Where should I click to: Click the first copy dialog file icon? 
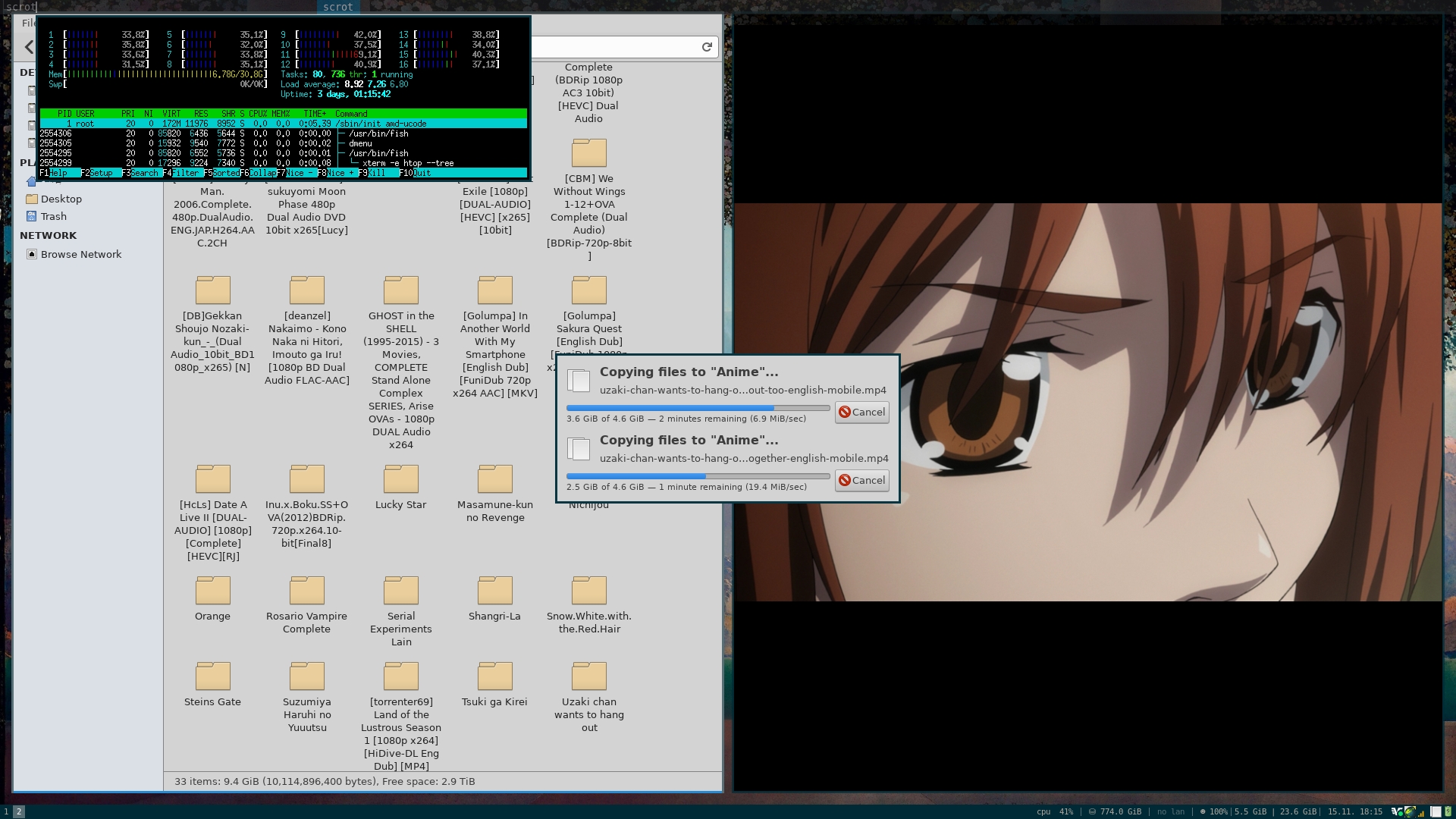coord(579,381)
